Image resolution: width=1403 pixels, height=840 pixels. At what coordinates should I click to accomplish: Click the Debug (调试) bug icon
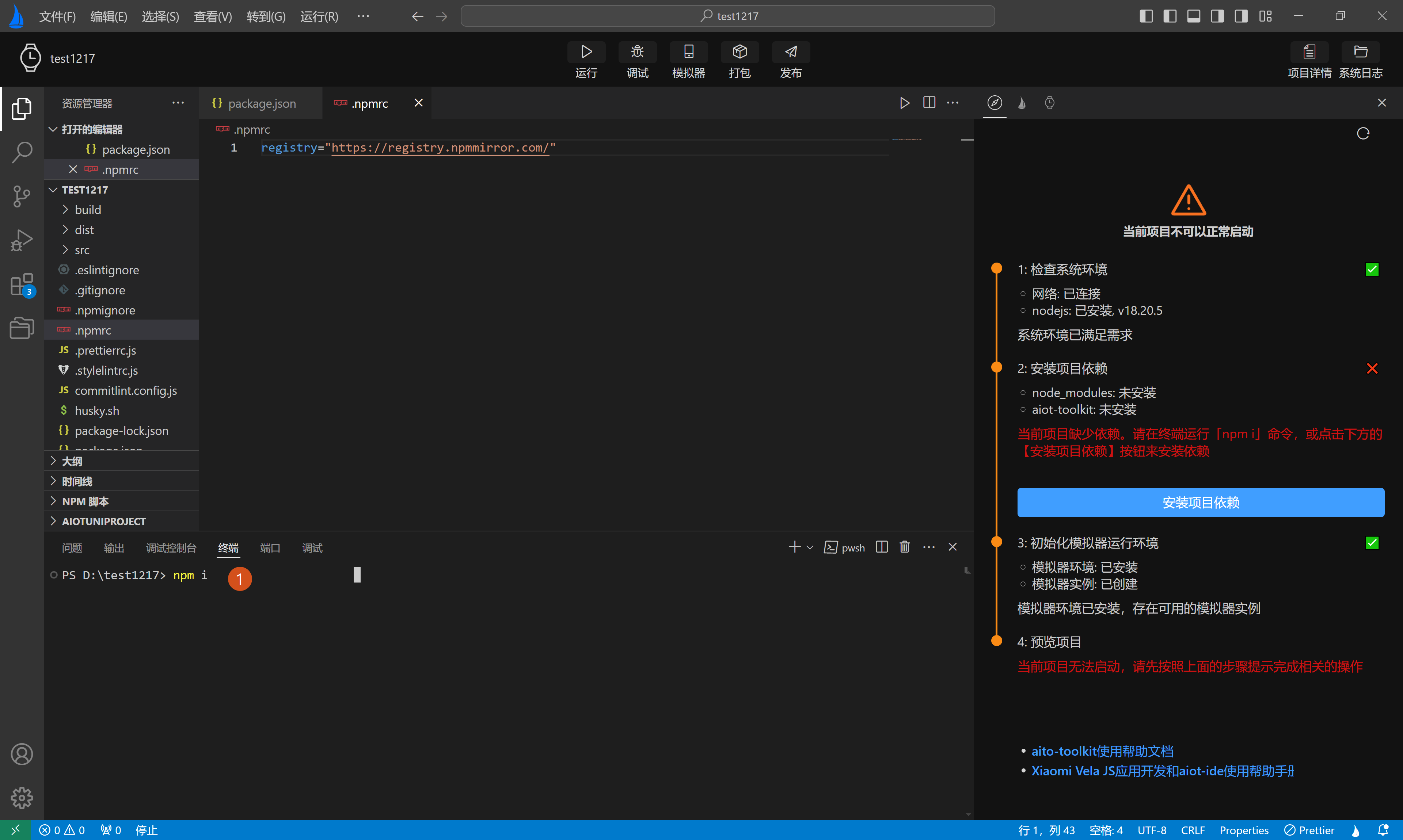coord(637,52)
